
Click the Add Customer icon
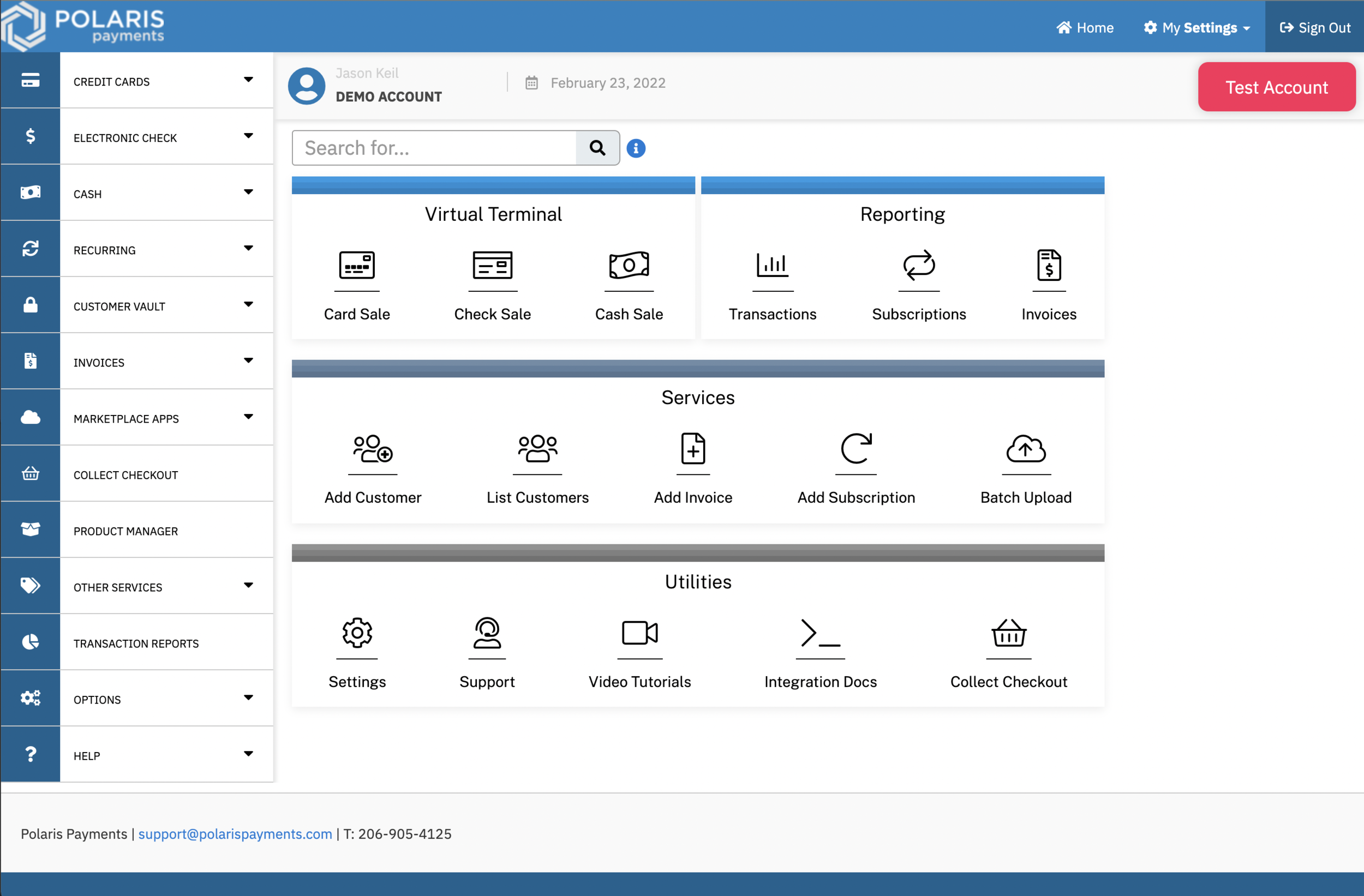click(373, 448)
